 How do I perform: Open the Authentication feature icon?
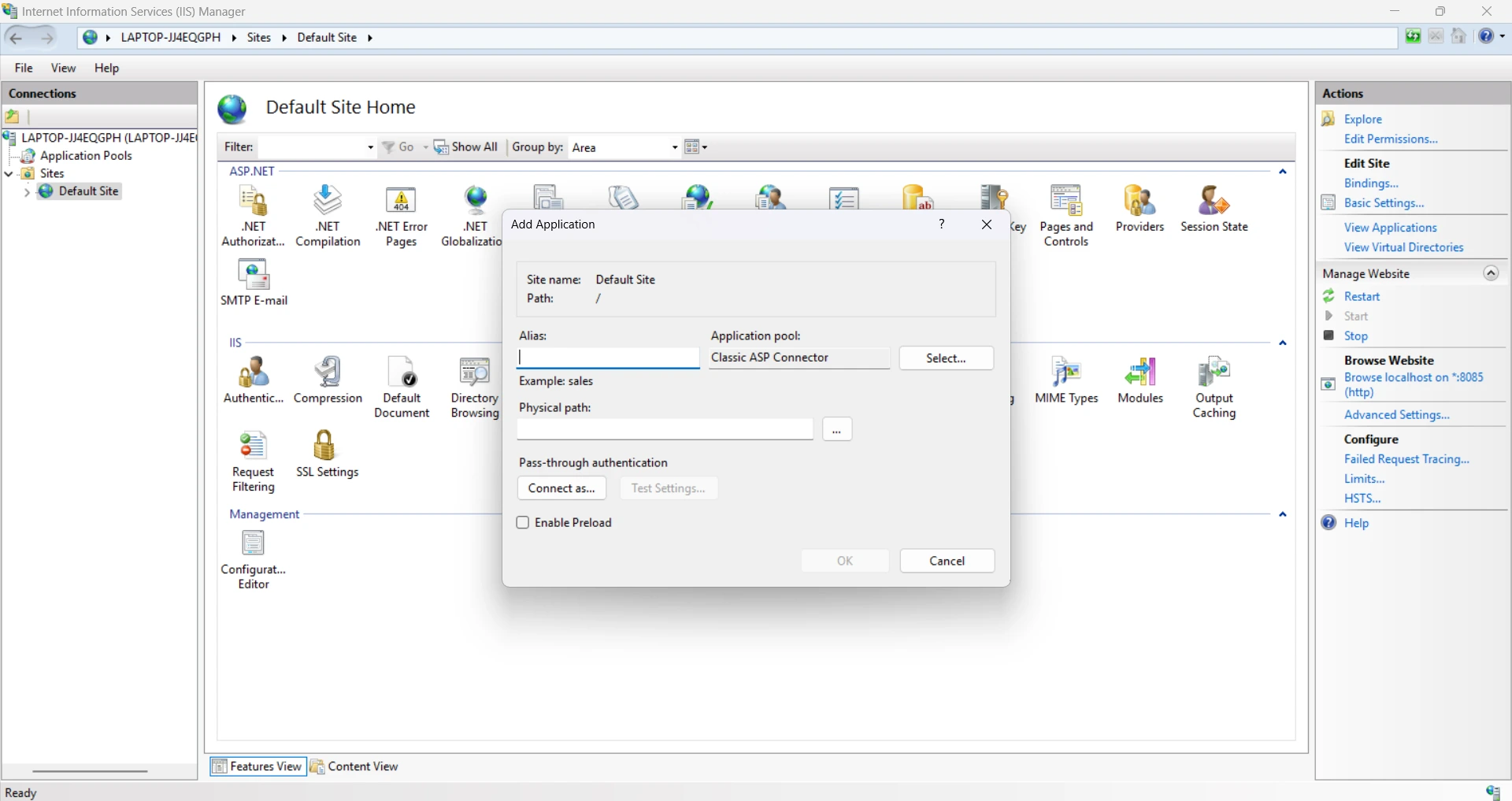[x=253, y=381]
